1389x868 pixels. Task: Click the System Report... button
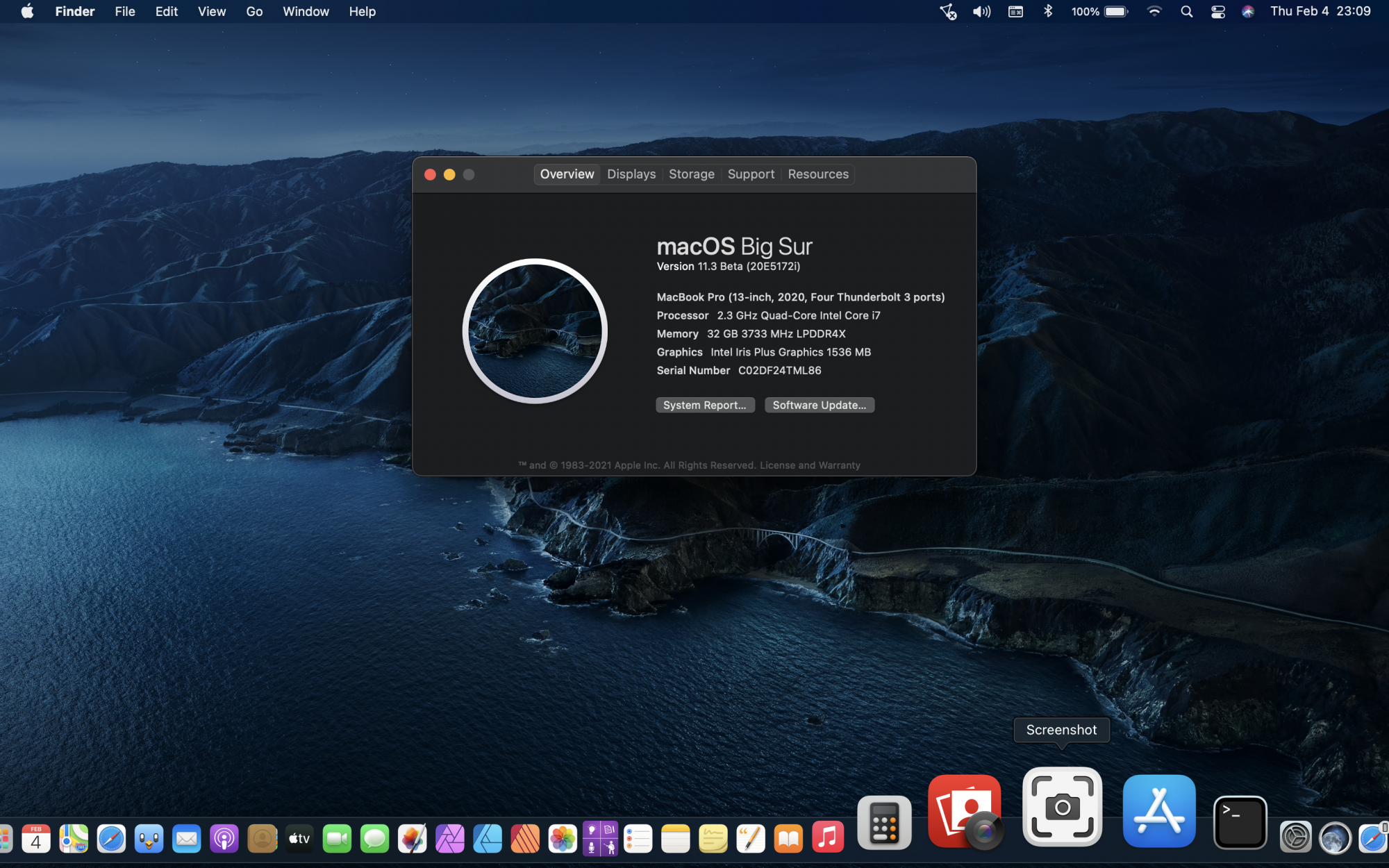pyautogui.click(x=704, y=406)
